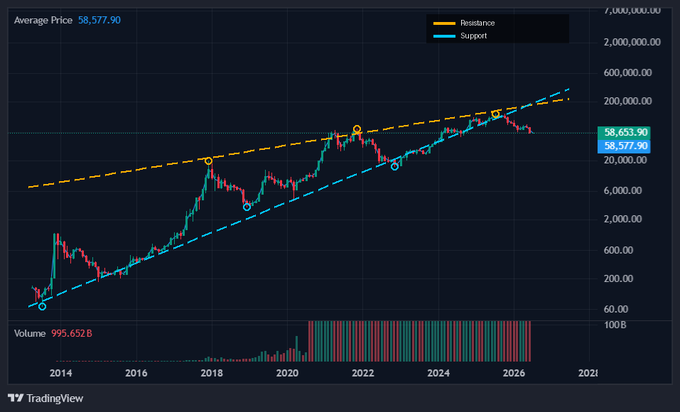Viewport: 680px width, 412px height.
Task: Click the TradingView logo link
Action: click(46, 398)
